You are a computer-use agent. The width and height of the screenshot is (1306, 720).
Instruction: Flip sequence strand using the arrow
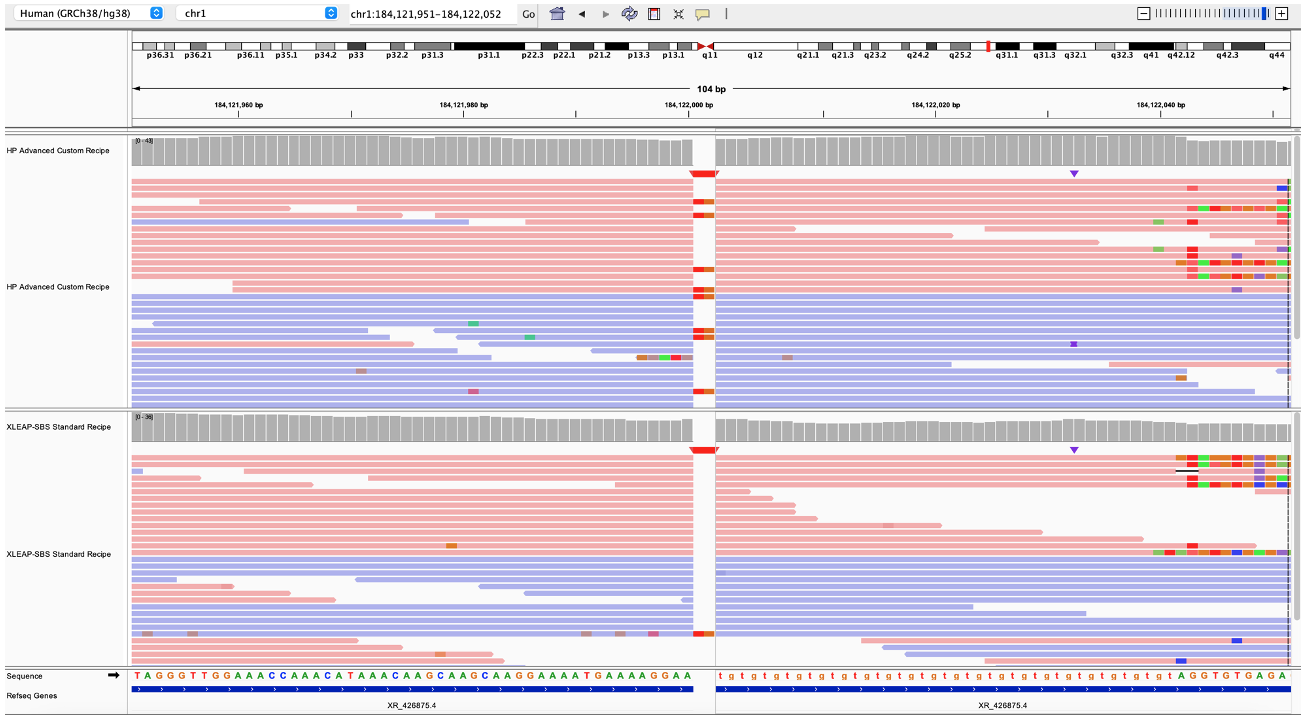click(114, 676)
